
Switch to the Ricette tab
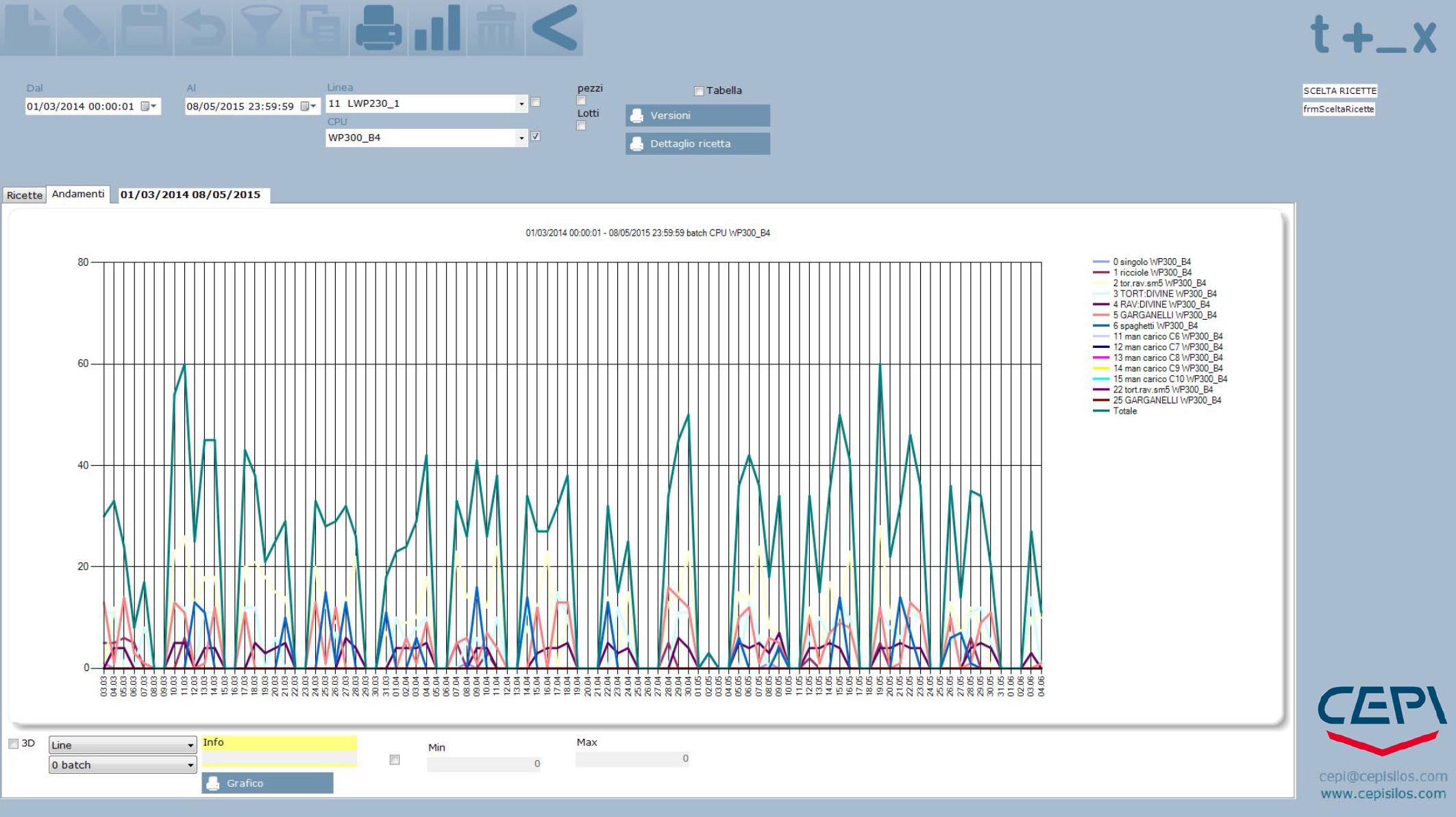pyautogui.click(x=25, y=195)
